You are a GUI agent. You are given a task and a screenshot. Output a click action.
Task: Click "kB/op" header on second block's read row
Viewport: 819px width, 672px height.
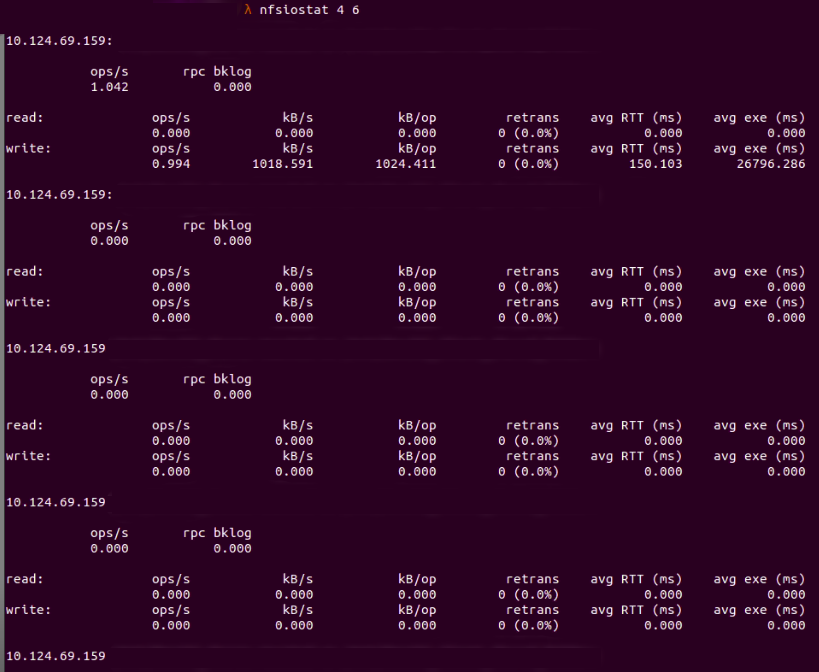417,271
